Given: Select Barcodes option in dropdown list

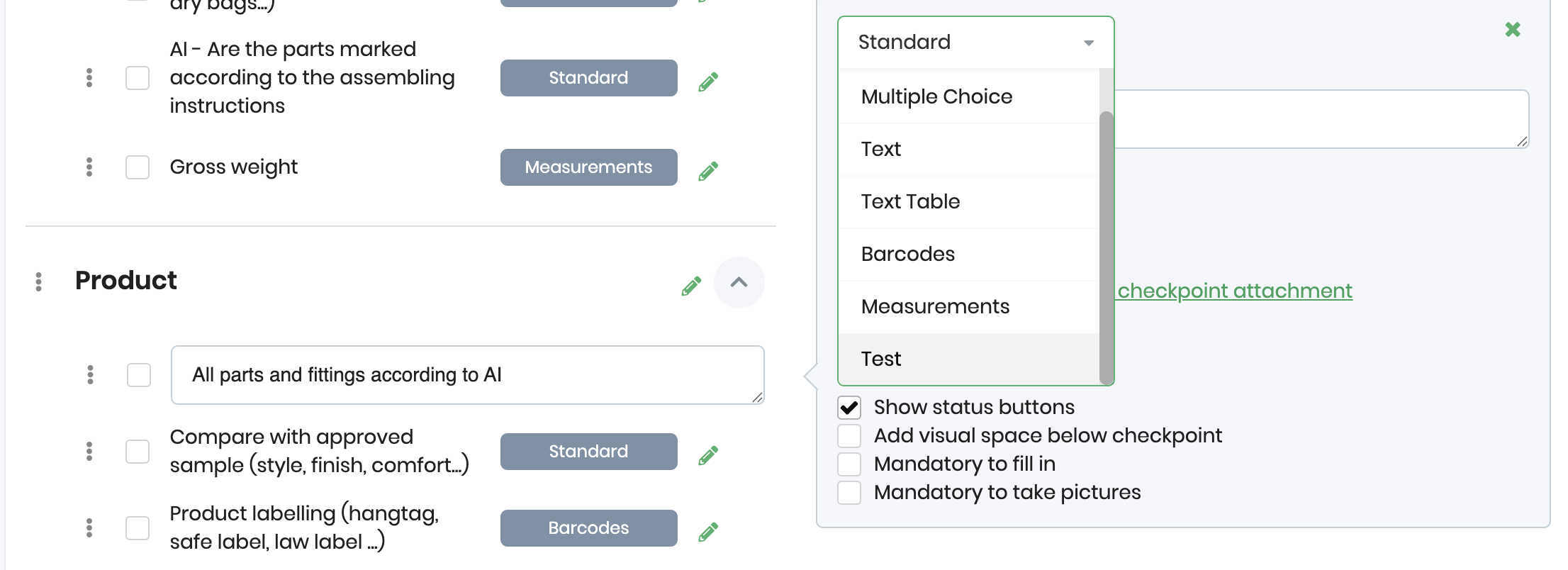Looking at the screenshot, I should pos(907,254).
